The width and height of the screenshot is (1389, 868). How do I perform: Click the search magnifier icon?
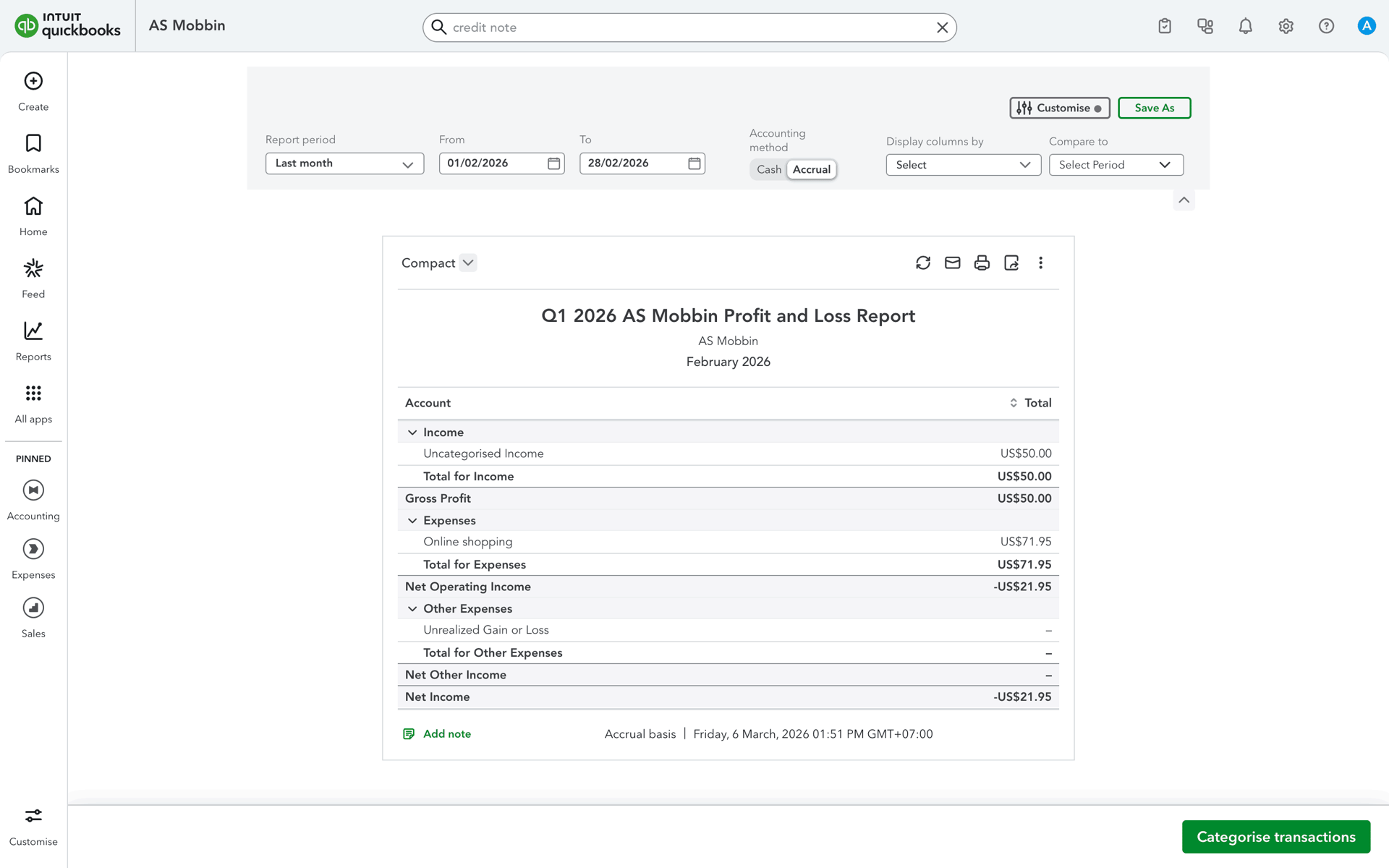click(x=438, y=27)
